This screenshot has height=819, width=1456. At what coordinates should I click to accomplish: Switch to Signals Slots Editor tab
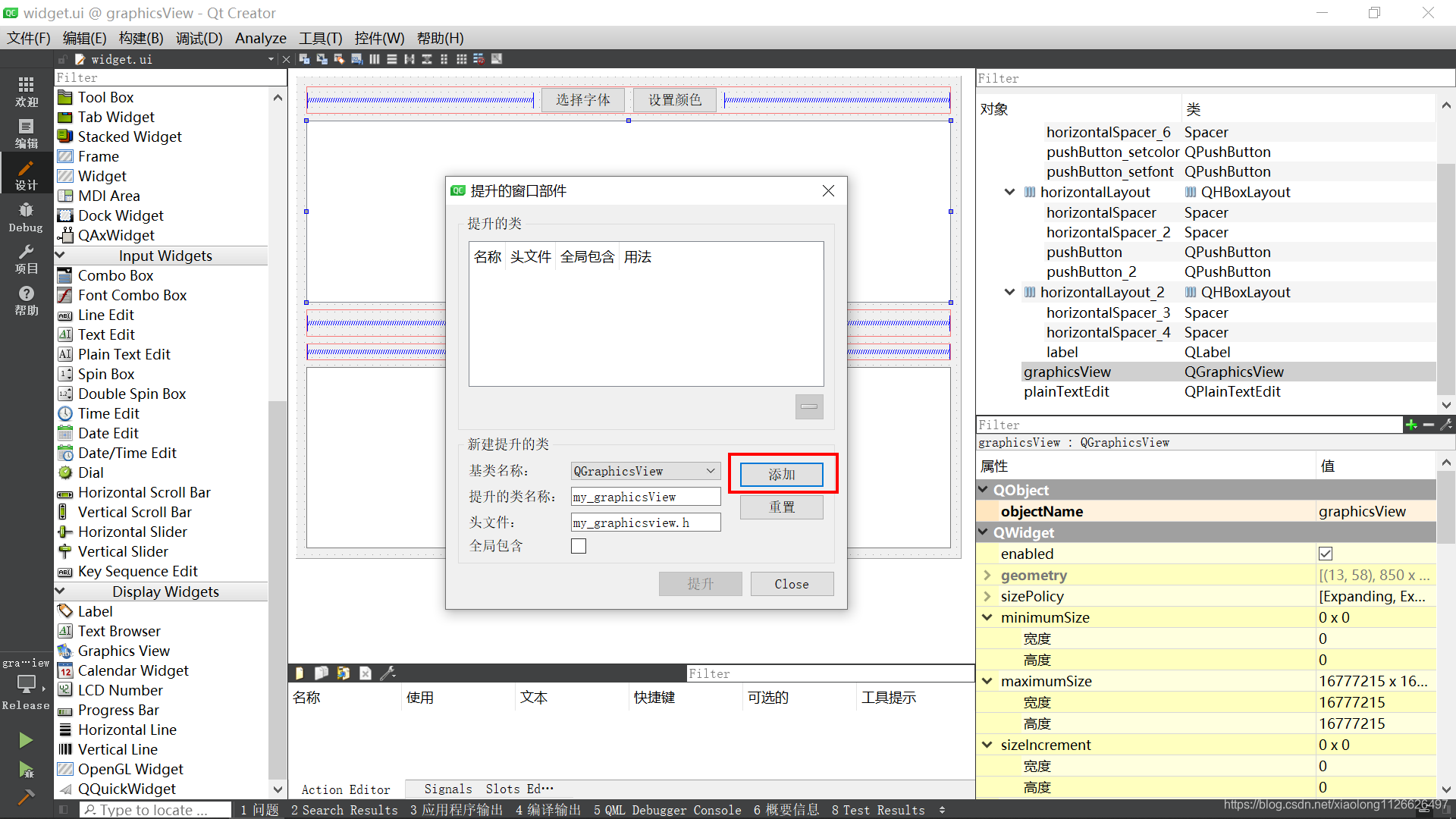coord(488,789)
